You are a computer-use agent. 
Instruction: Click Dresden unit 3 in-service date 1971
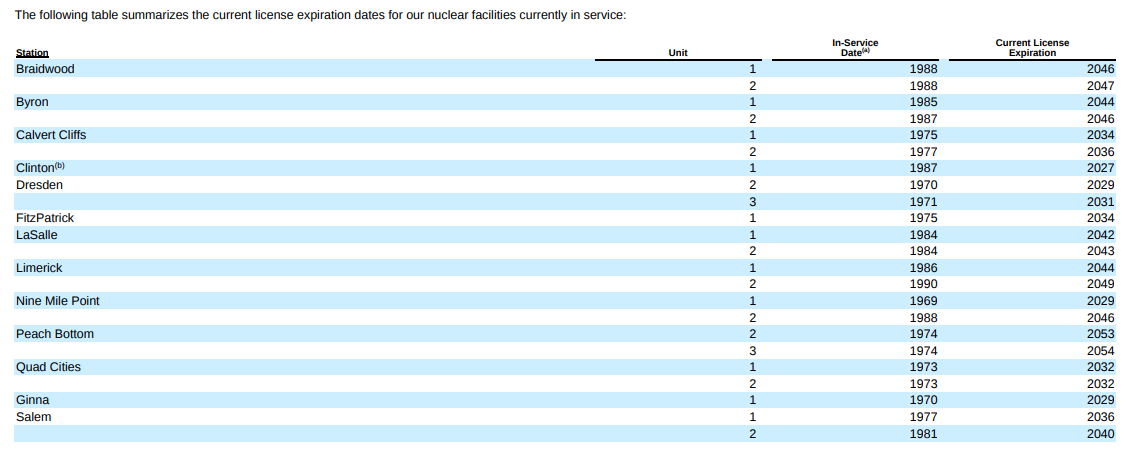tap(923, 202)
